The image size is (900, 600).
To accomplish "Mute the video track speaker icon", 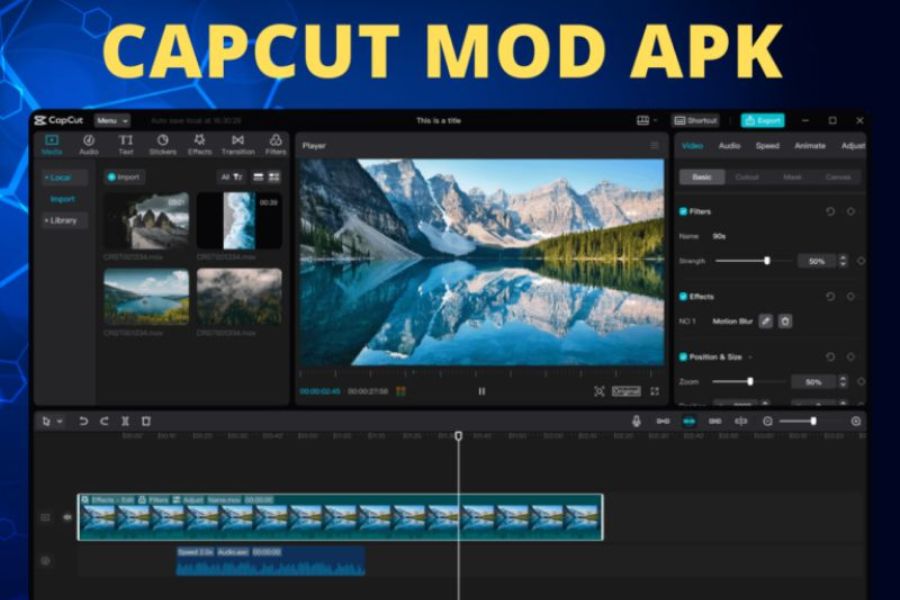I will (67, 517).
